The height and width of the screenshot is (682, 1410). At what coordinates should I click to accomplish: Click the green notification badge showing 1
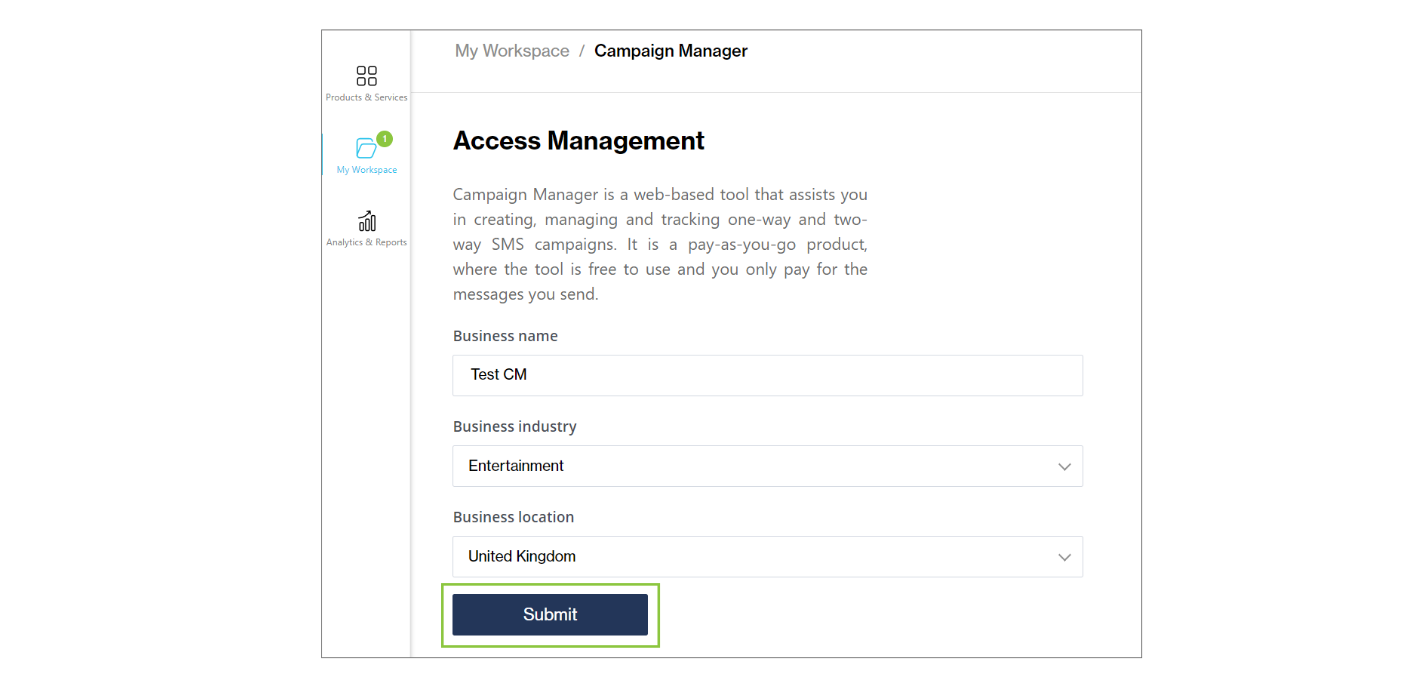(x=384, y=139)
